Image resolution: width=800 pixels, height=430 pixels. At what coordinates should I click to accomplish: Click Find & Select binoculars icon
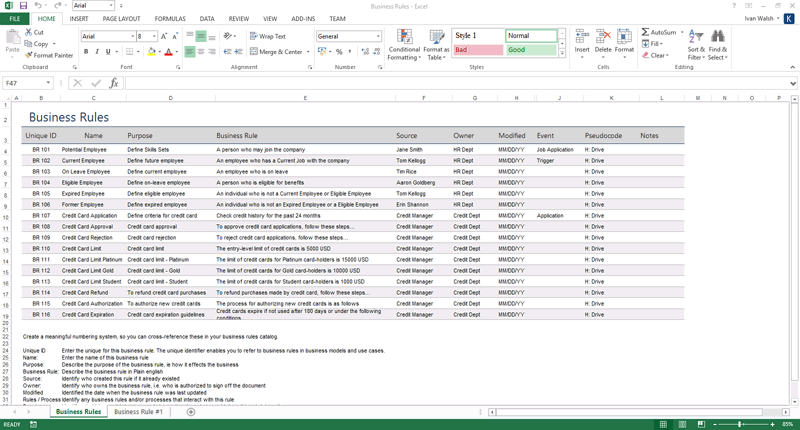718,36
